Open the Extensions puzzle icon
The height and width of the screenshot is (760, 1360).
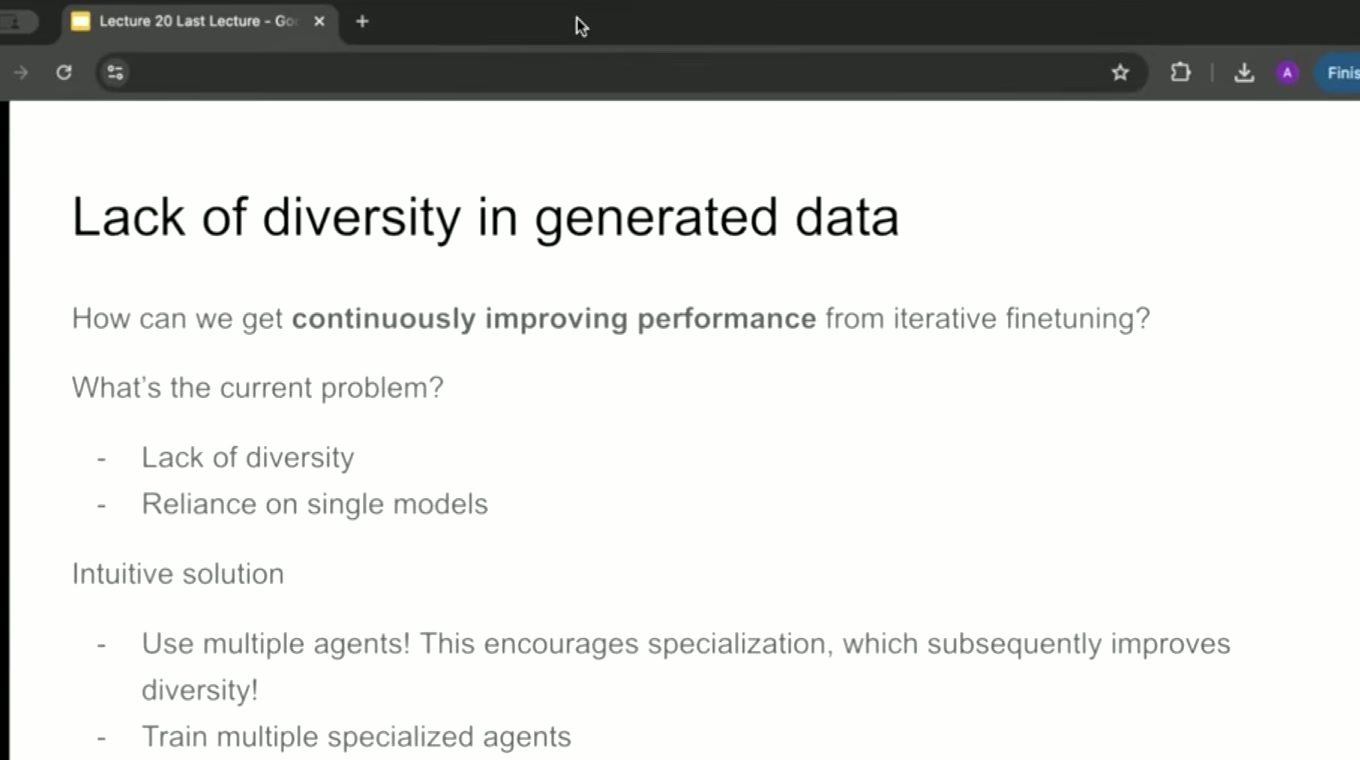[x=1181, y=72]
